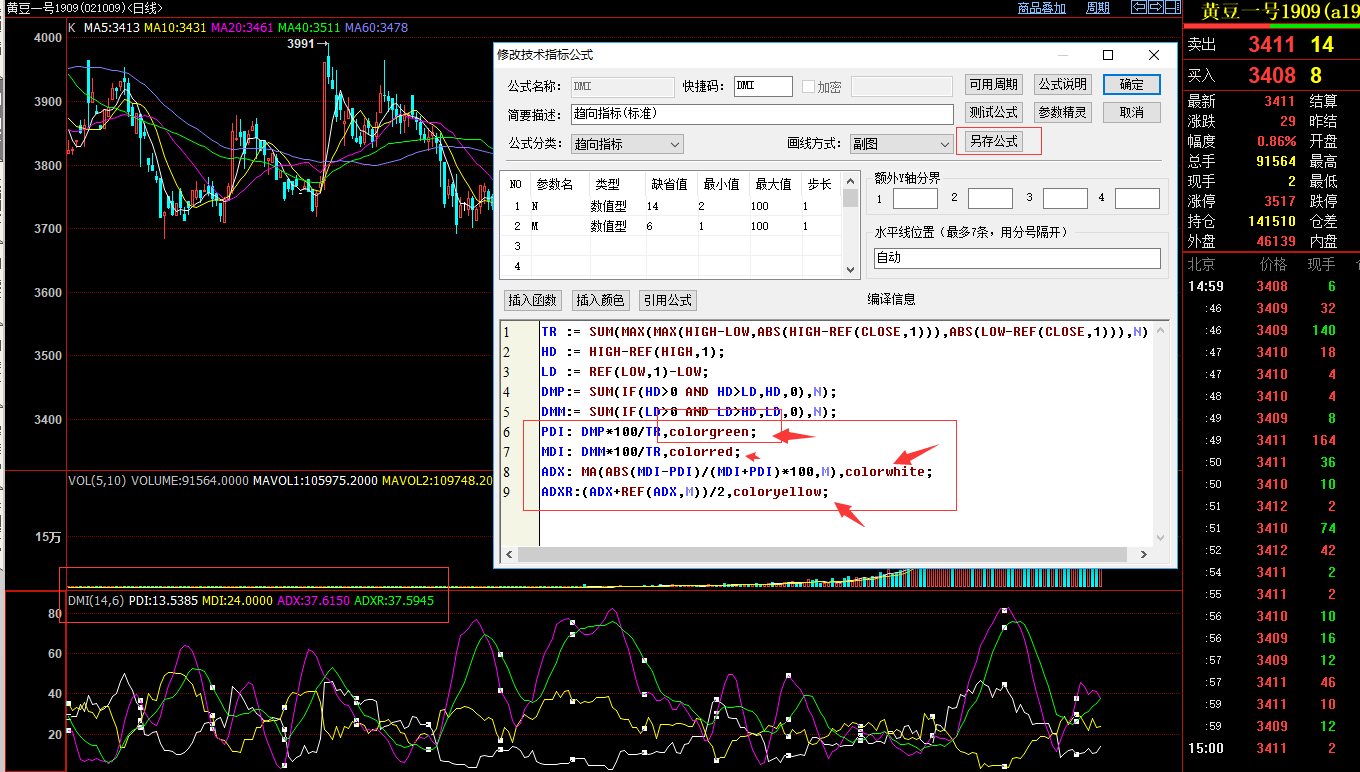Viewport: 1360px width, 772px height.
Task: Click the left arrow navigation icon
Action: pos(1139,7)
